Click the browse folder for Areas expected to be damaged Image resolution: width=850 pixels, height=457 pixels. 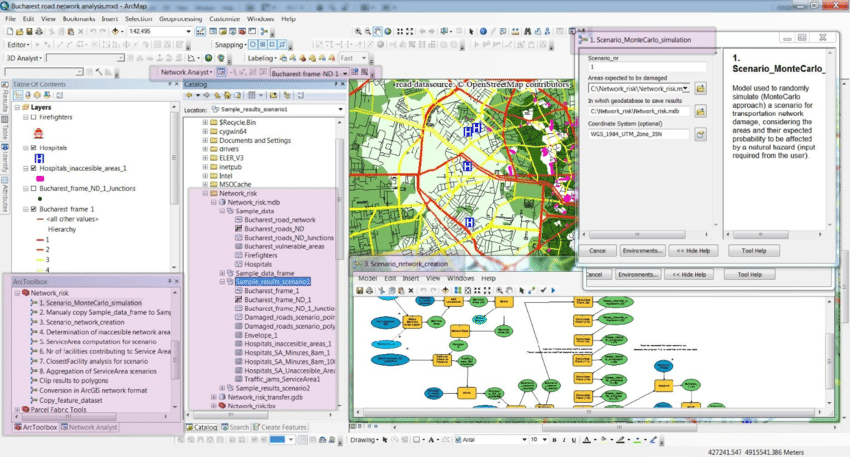coord(700,88)
